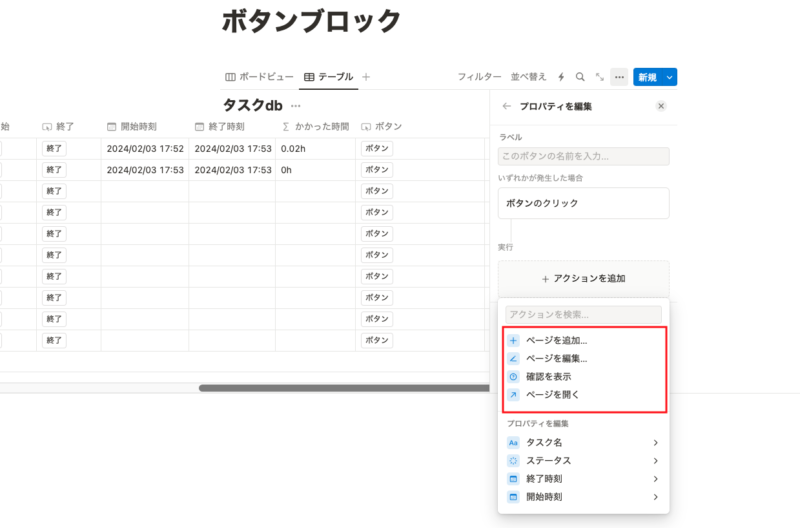Click the Aa icon beside タスク名
This screenshot has width=800, height=528.
click(513, 443)
